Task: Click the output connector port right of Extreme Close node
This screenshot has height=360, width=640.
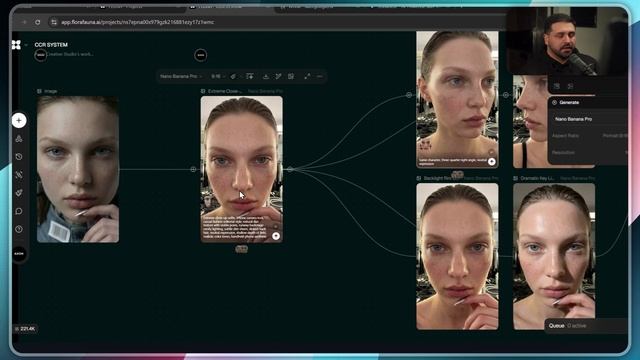Action: 290,169
